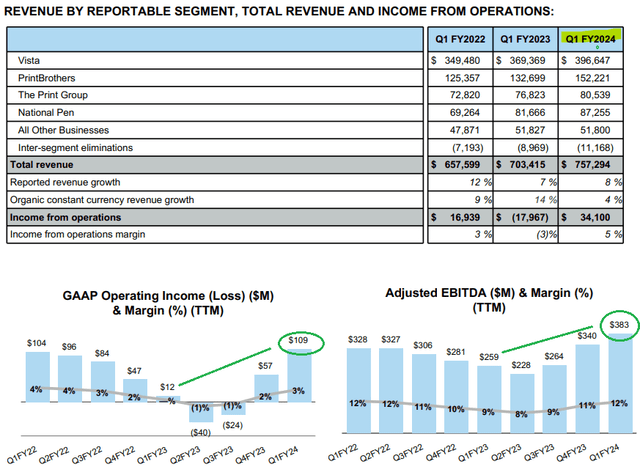This screenshot has width=640, height=467.
Task: Click the Q1 FY2023 column header
Action: pyautogui.click(x=525, y=39)
